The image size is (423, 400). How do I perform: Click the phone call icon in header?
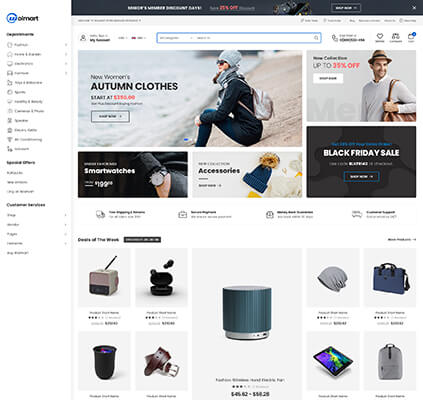click(x=335, y=38)
